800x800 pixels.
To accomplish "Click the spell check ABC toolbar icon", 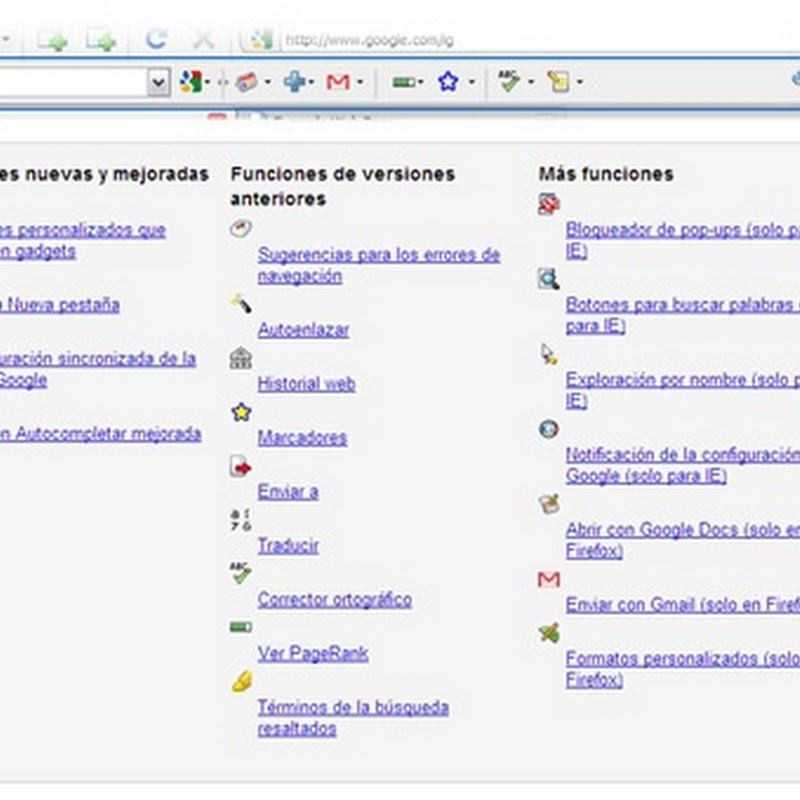I will pyautogui.click(x=509, y=82).
